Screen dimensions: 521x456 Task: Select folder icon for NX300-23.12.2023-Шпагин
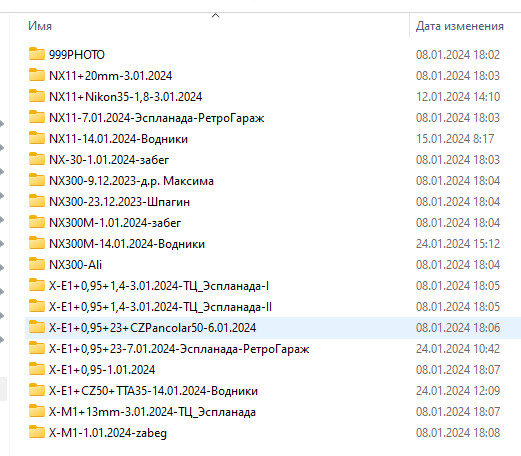coord(37,201)
